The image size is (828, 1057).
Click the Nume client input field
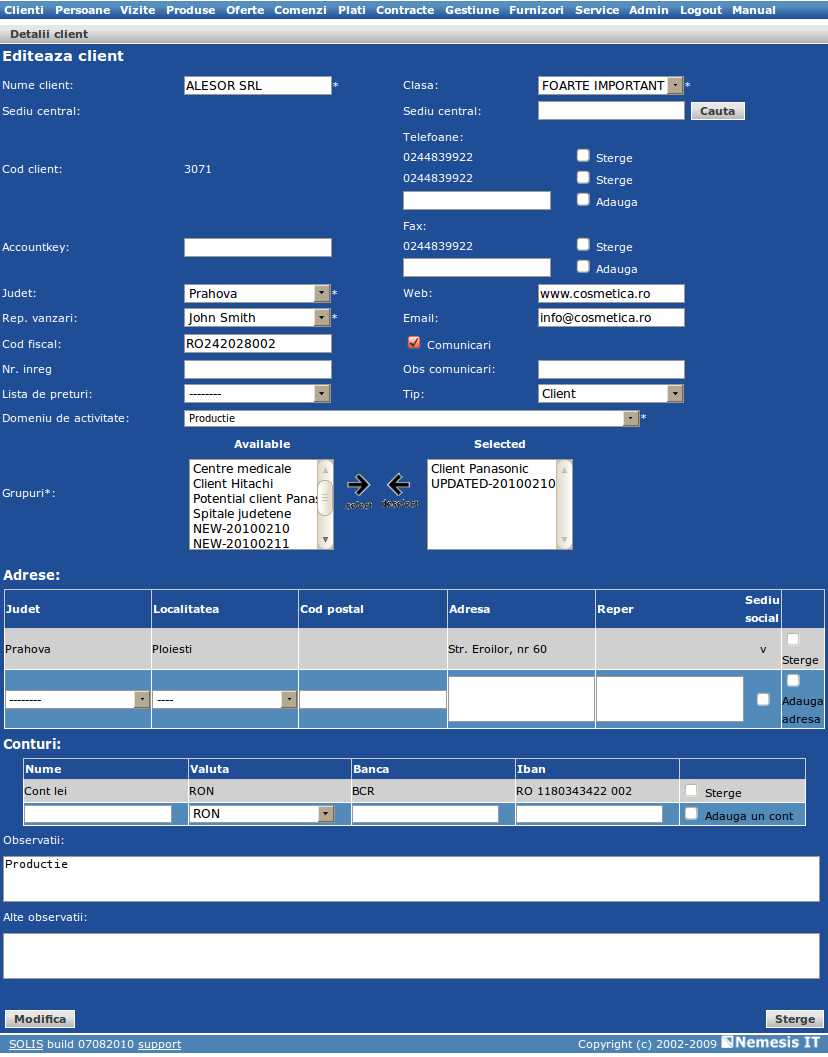[x=258, y=86]
